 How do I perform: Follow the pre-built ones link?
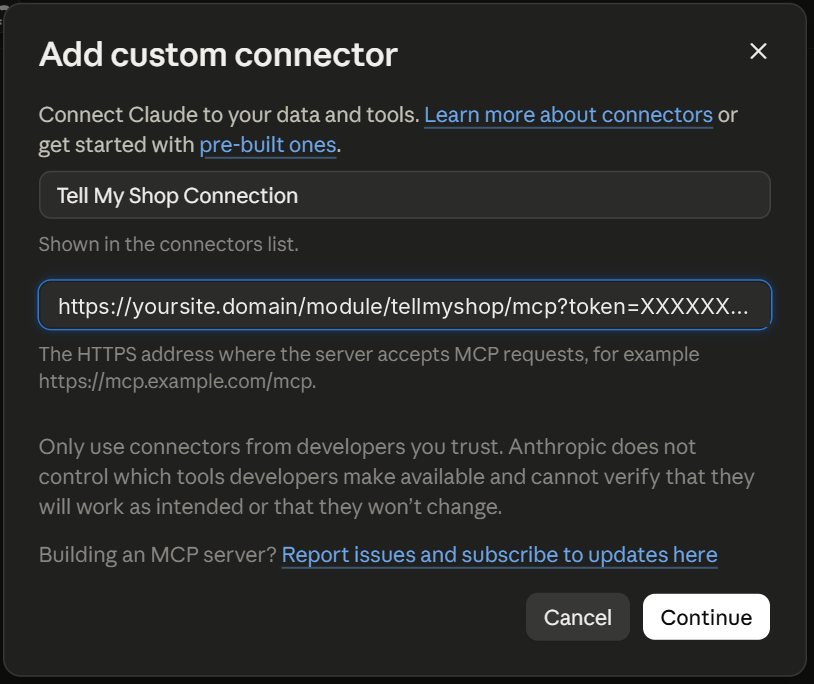click(268, 145)
